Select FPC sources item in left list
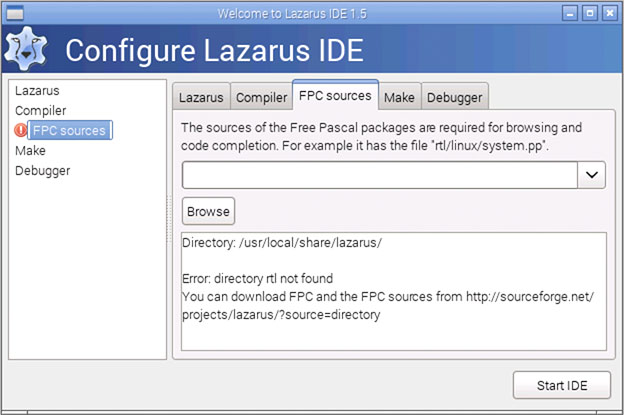Viewport: 624px width, 415px height. click(x=70, y=130)
